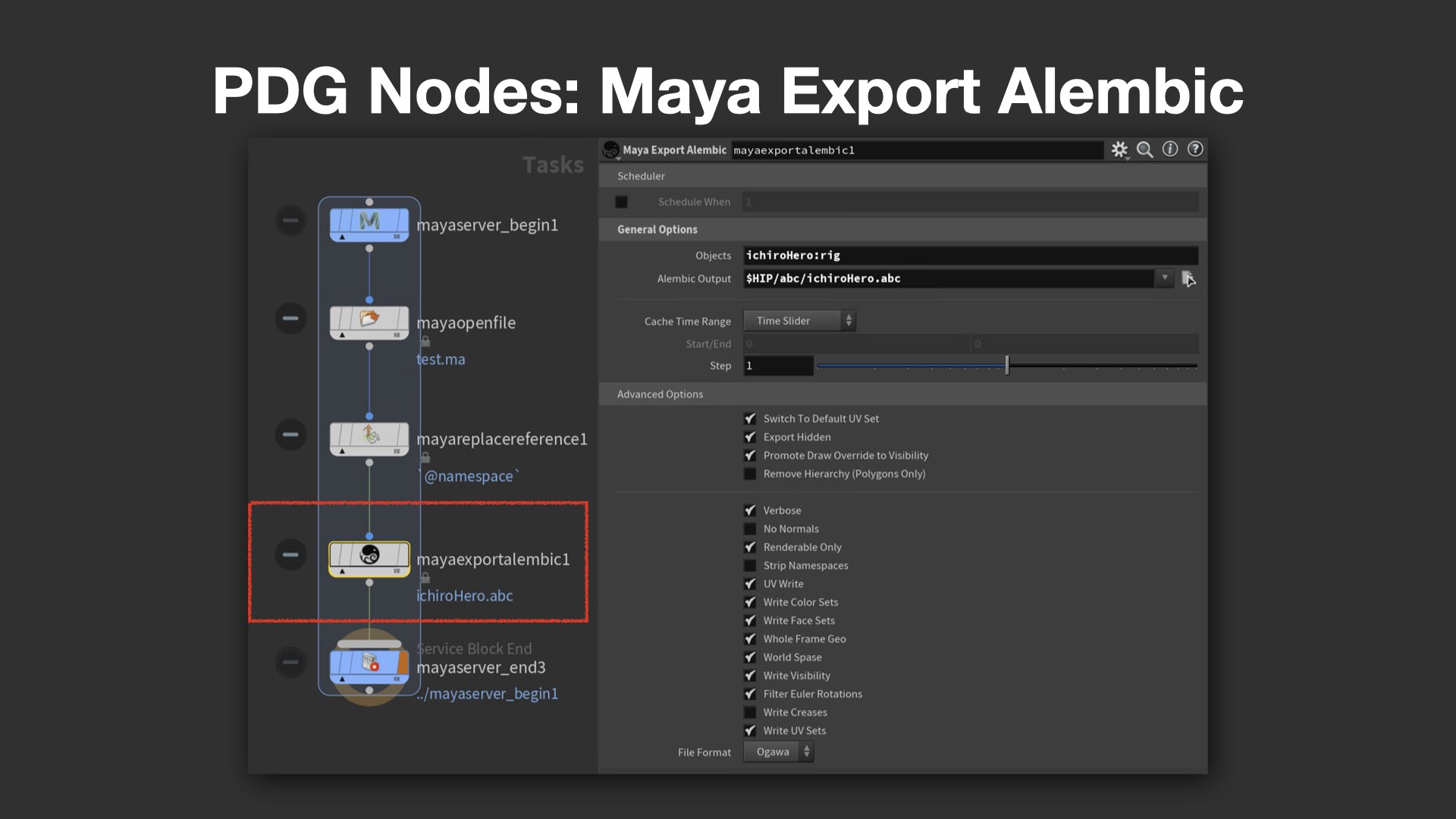1456x819 pixels.
Task: Click the ../mayaserver_begin1 path label
Action: click(x=488, y=694)
